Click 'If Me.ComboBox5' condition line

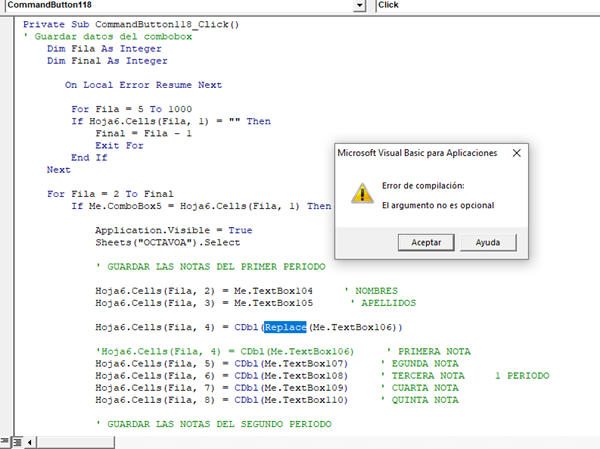click(201, 206)
